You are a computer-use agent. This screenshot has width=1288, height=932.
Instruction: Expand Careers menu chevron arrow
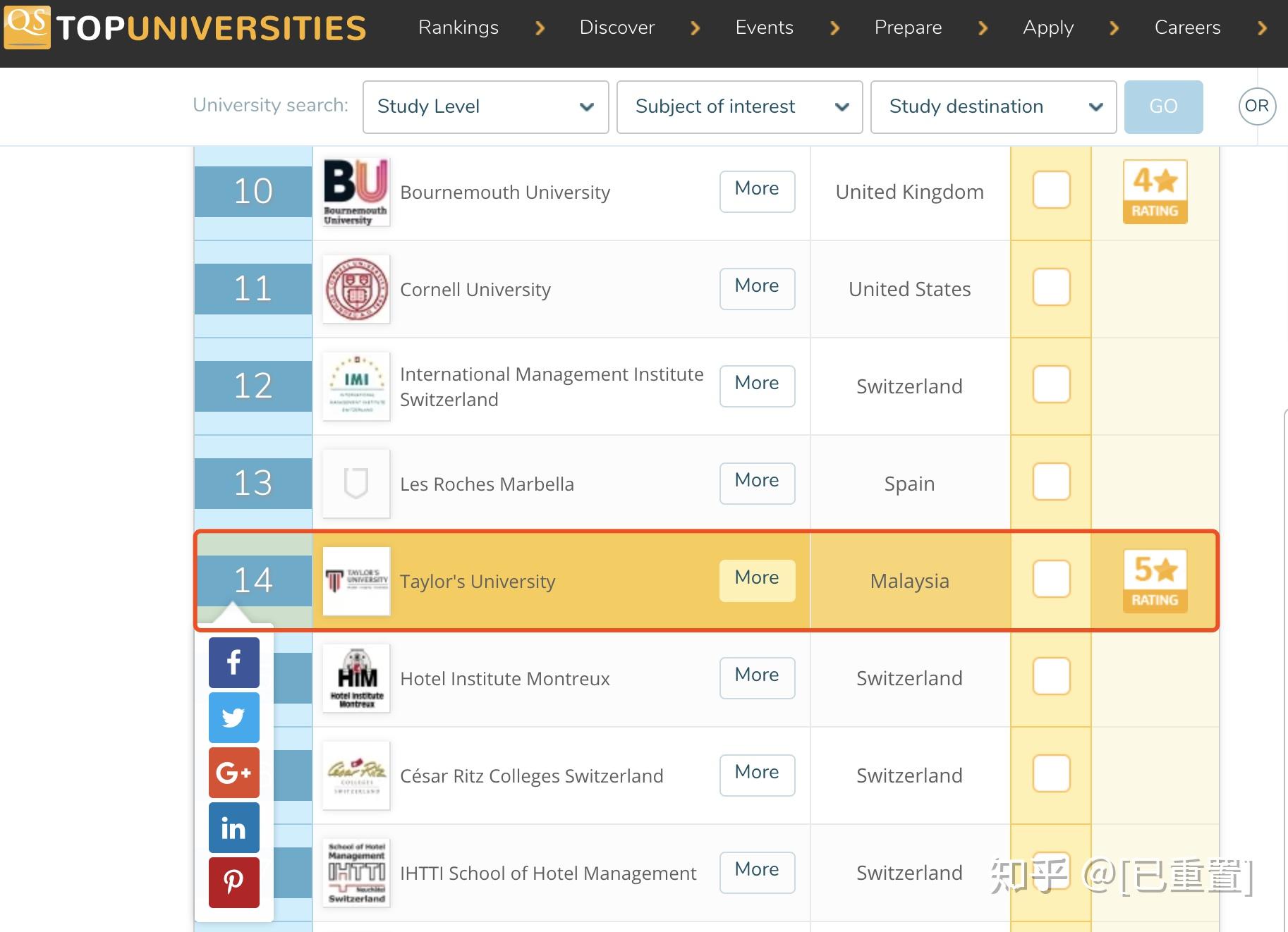point(1263,28)
